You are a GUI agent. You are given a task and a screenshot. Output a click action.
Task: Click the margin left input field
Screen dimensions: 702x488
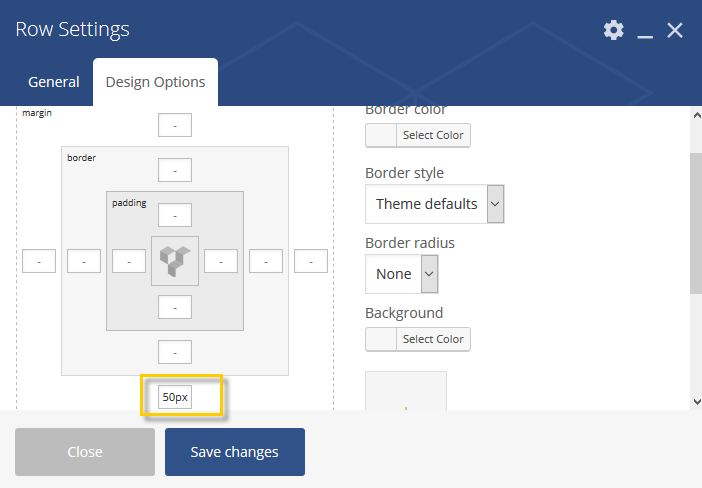(x=39, y=261)
